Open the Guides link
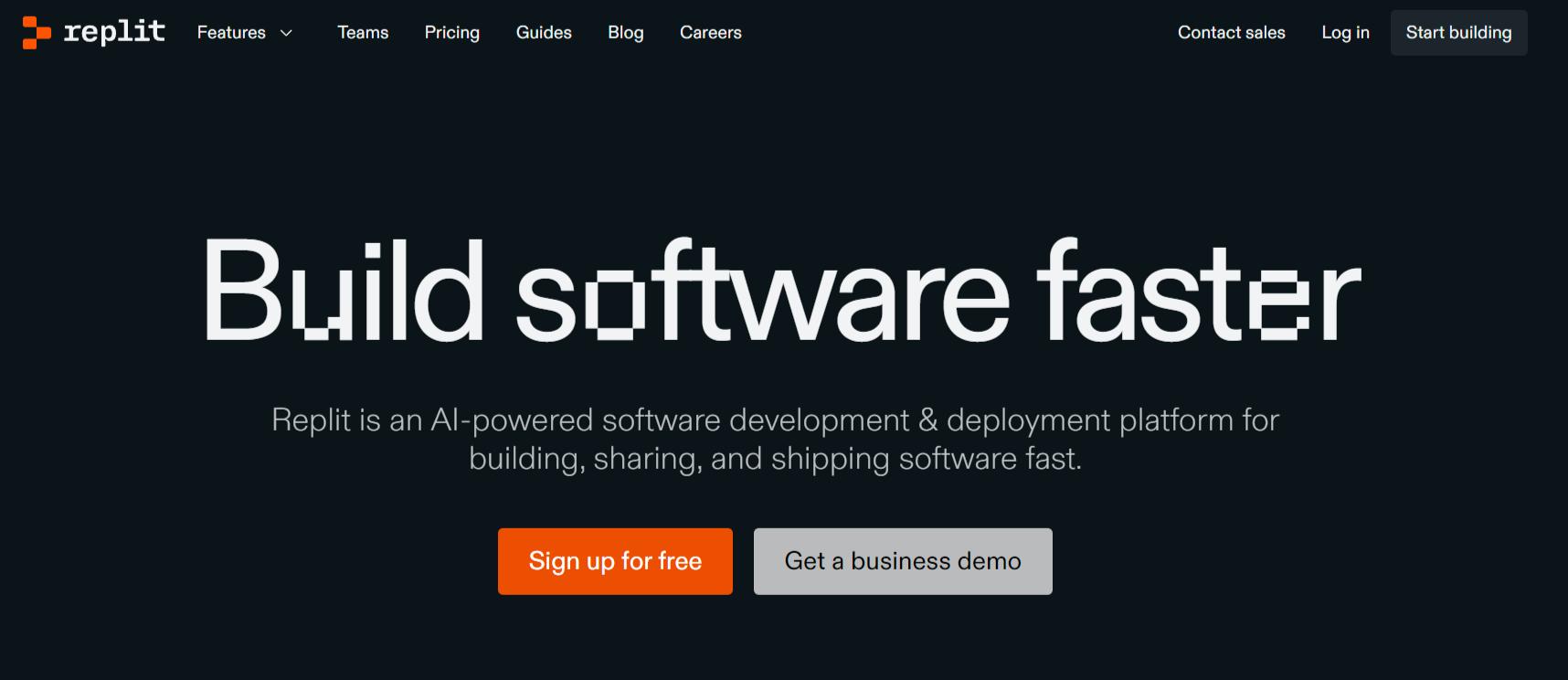This screenshot has height=680, width=1568. (544, 33)
